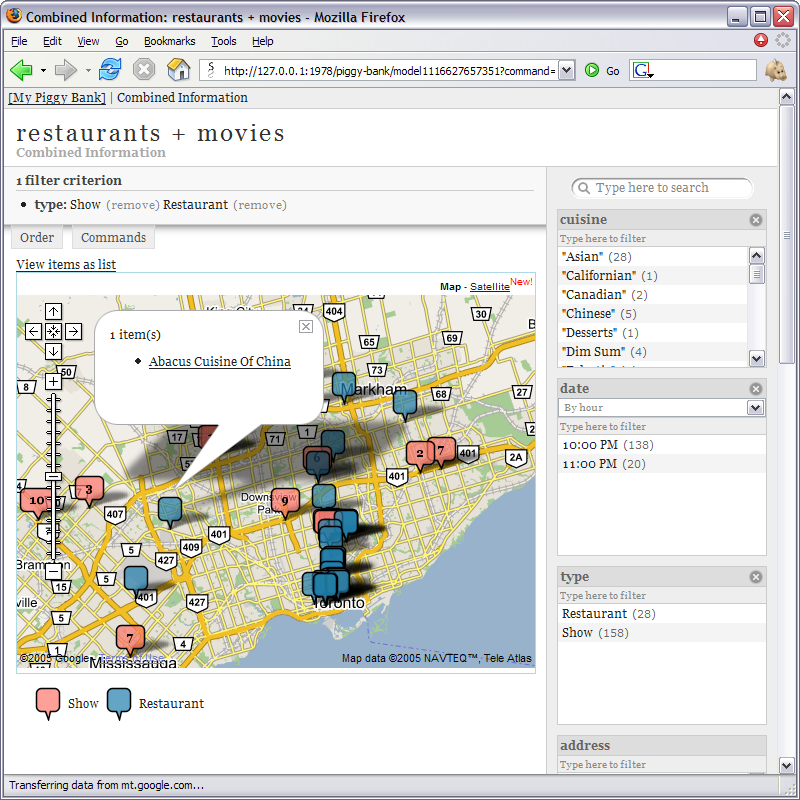Open the search engine selector dropdown
The height and width of the screenshot is (800, 800).
click(x=642, y=70)
